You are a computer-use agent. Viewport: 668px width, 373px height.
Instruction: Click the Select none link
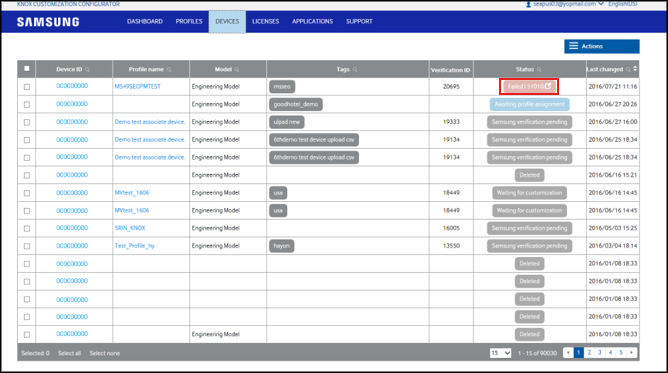104,353
